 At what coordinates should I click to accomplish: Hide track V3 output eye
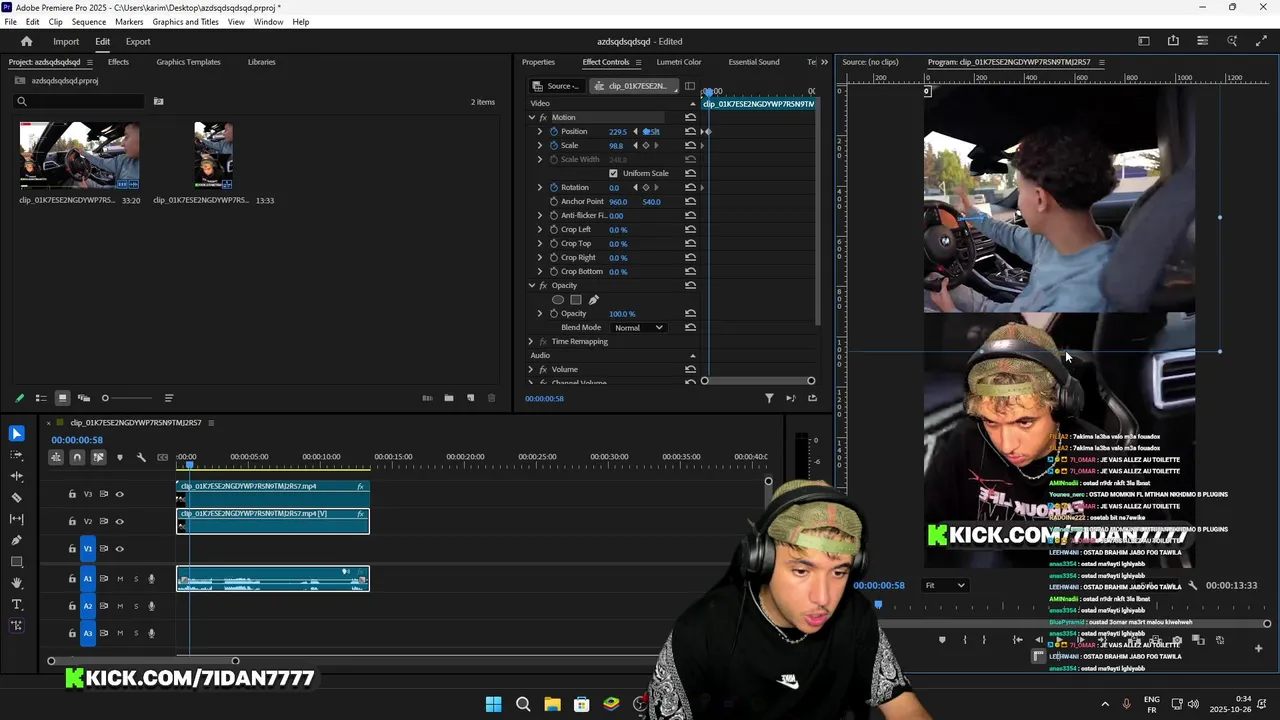point(119,494)
